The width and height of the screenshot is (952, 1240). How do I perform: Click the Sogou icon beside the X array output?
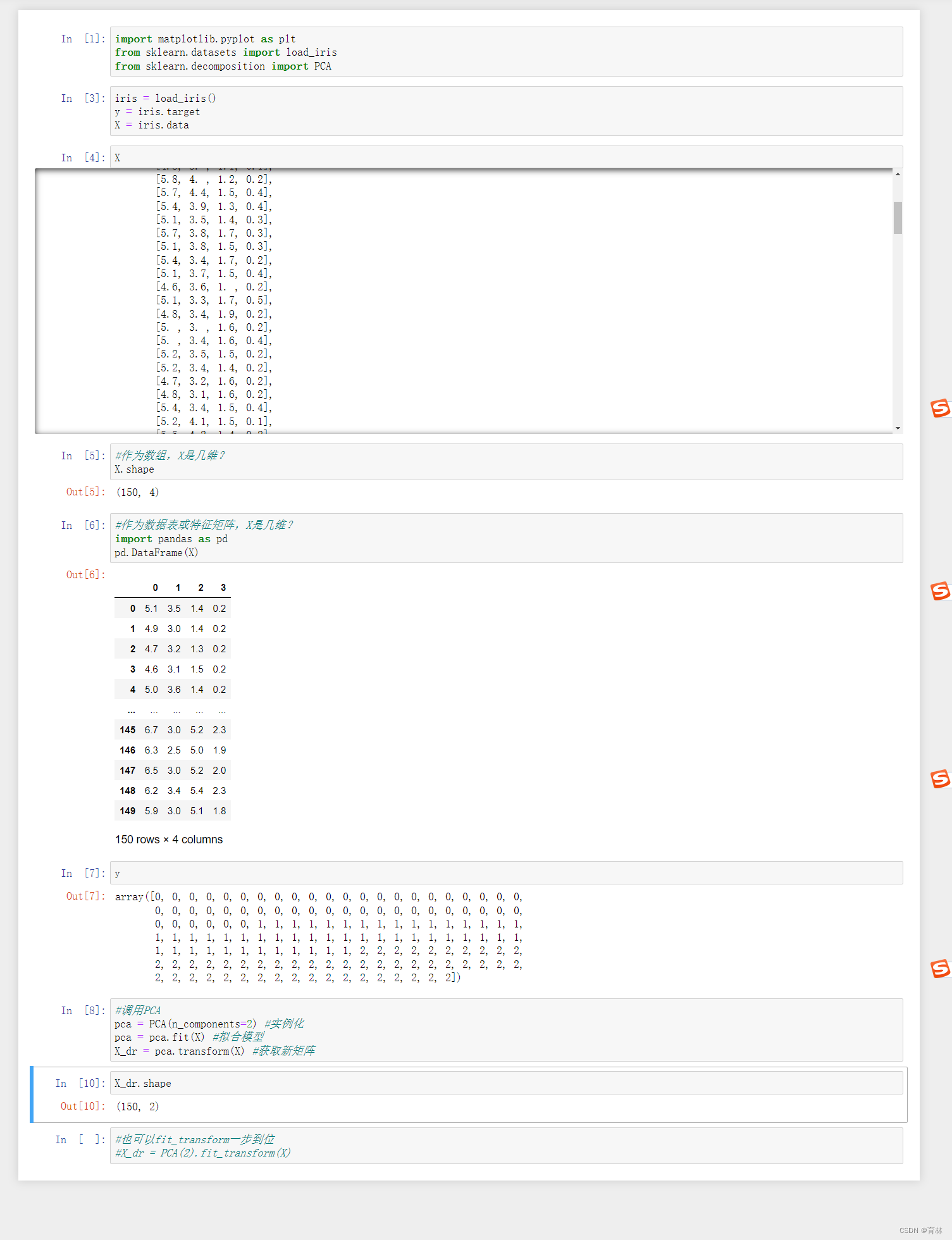pyautogui.click(x=941, y=408)
